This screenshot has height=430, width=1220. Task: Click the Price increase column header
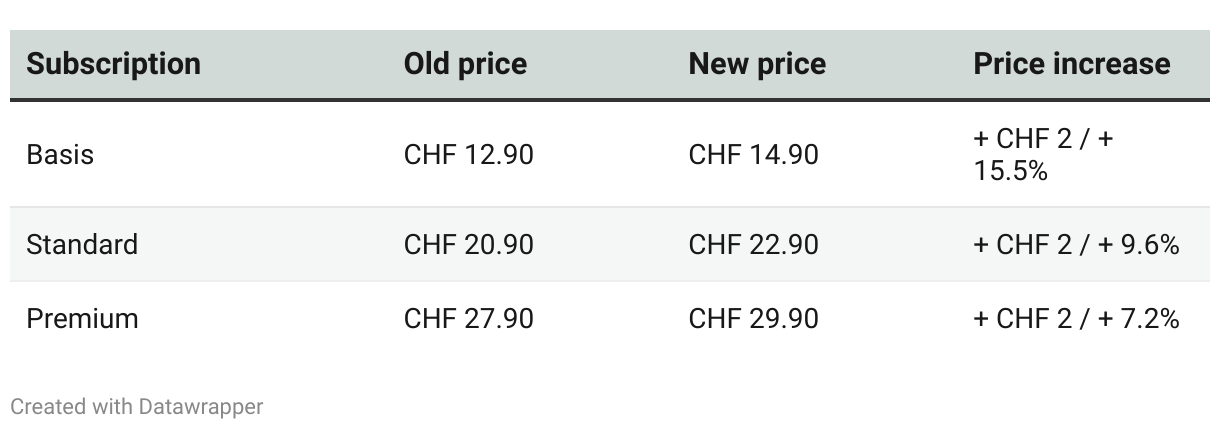coord(1071,64)
